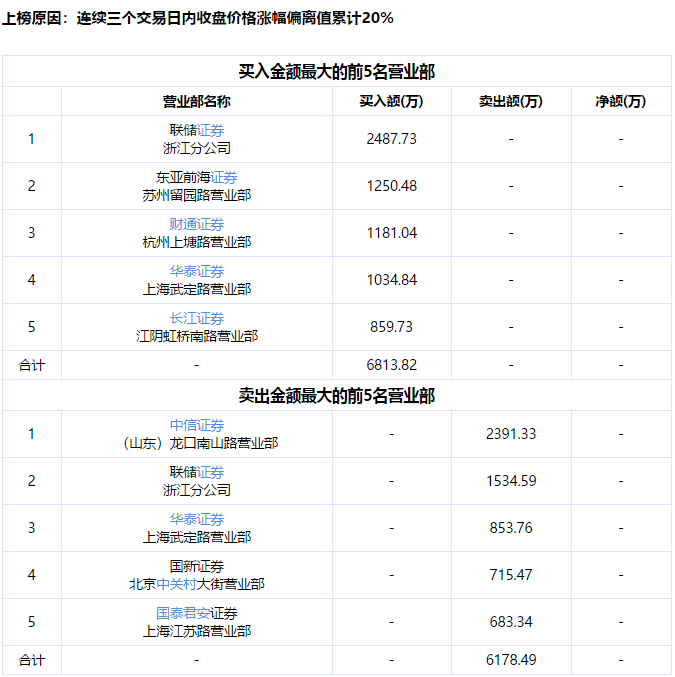Open 证券 link in buy row 1 联储证券
The height and width of the screenshot is (677, 675).
tap(210, 130)
